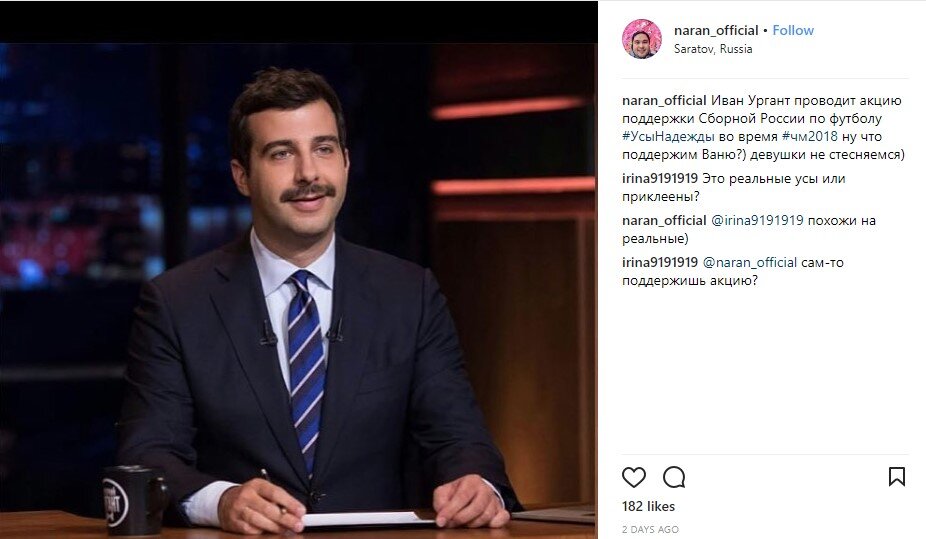Save post with bookmark icon
The height and width of the screenshot is (539, 926).
pyautogui.click(x=896, y=476)
